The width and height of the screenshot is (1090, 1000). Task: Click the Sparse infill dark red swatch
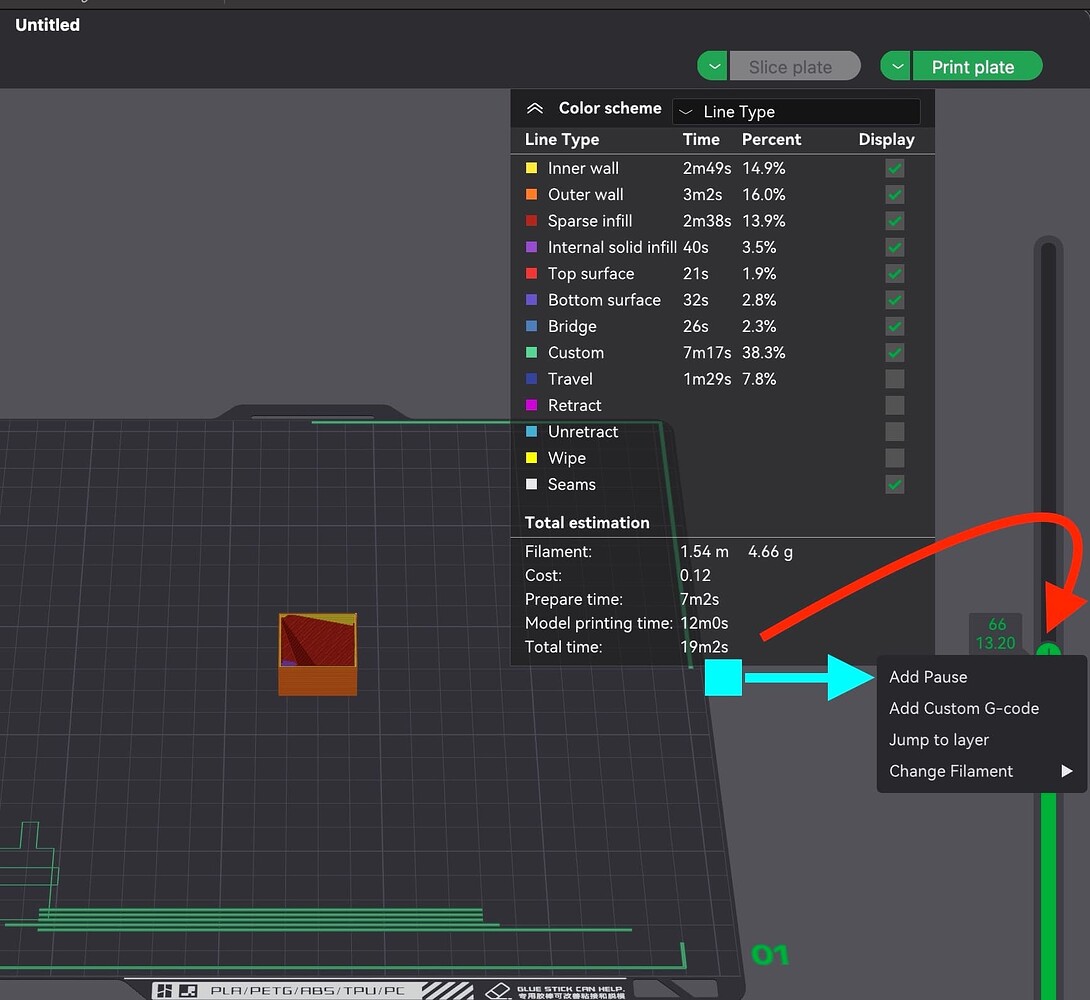[x=531, y=221]
